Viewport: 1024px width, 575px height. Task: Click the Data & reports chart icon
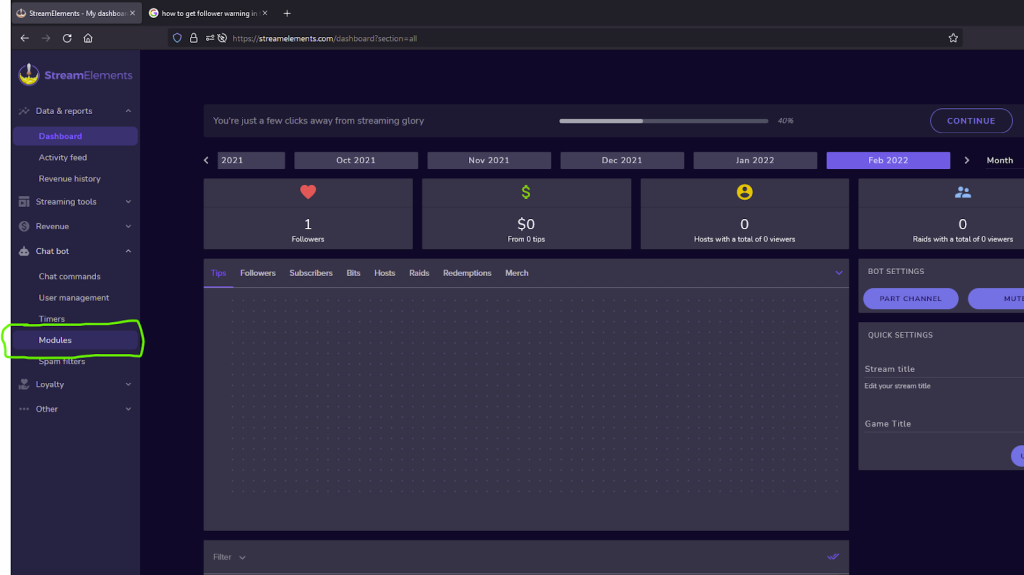24,111
